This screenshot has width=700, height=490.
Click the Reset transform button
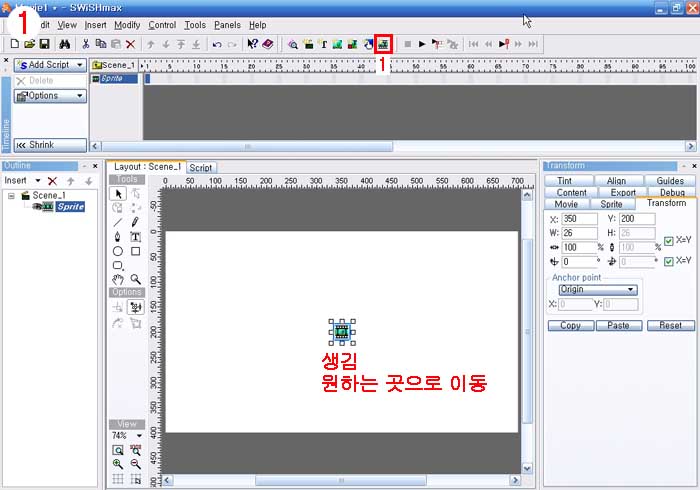(671, 325)
